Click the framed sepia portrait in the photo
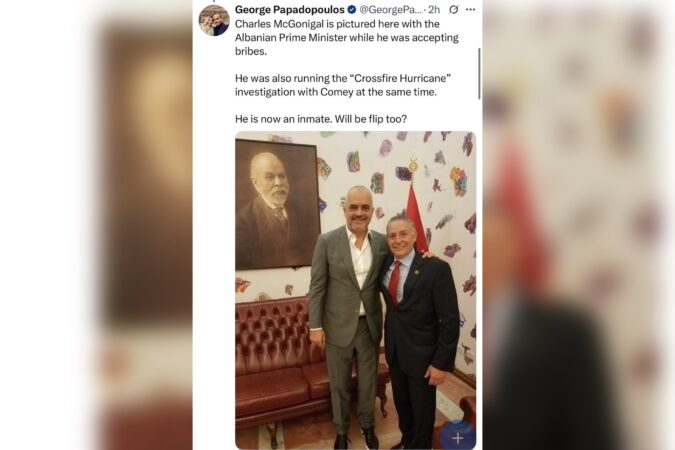 point(278,204)
